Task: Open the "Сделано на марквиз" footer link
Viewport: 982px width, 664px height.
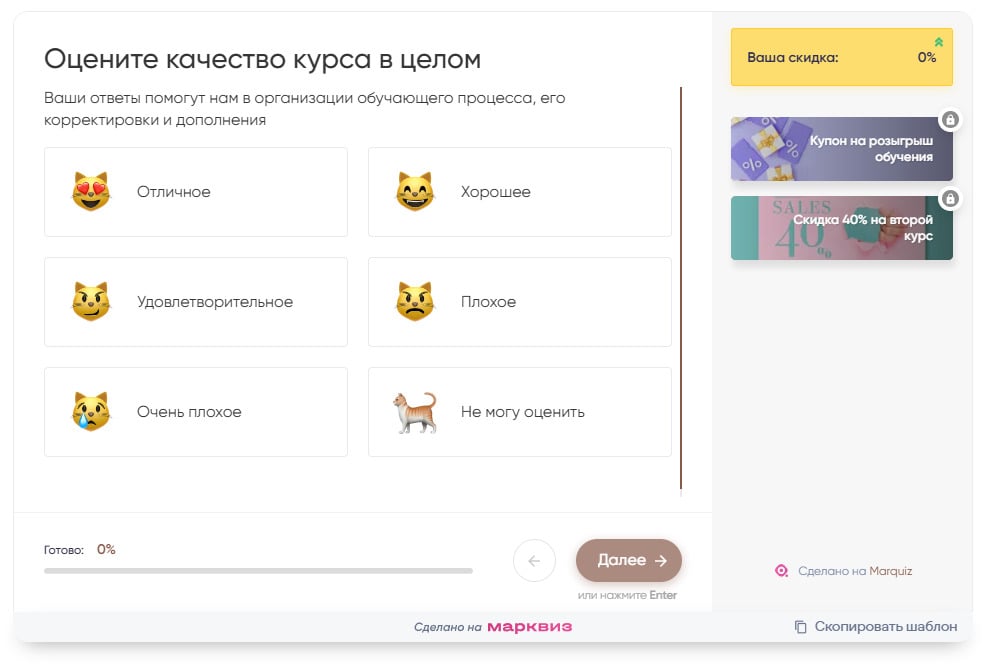Action: click(x=491, y=625)
